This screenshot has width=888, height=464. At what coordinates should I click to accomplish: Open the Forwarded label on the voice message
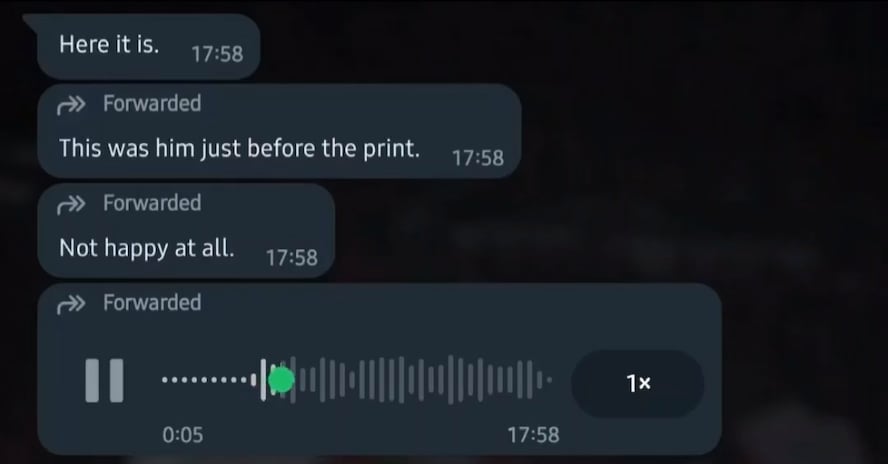pos(152,303)
